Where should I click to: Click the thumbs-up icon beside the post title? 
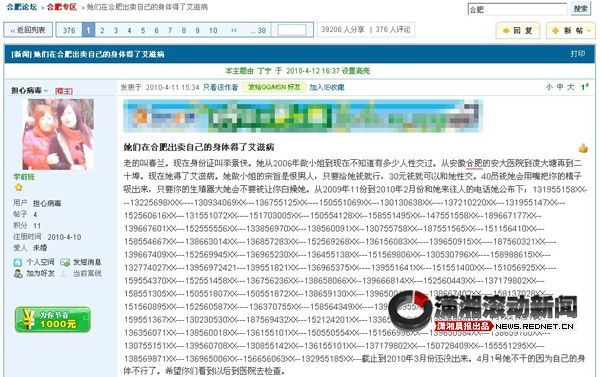coord(583,148)
